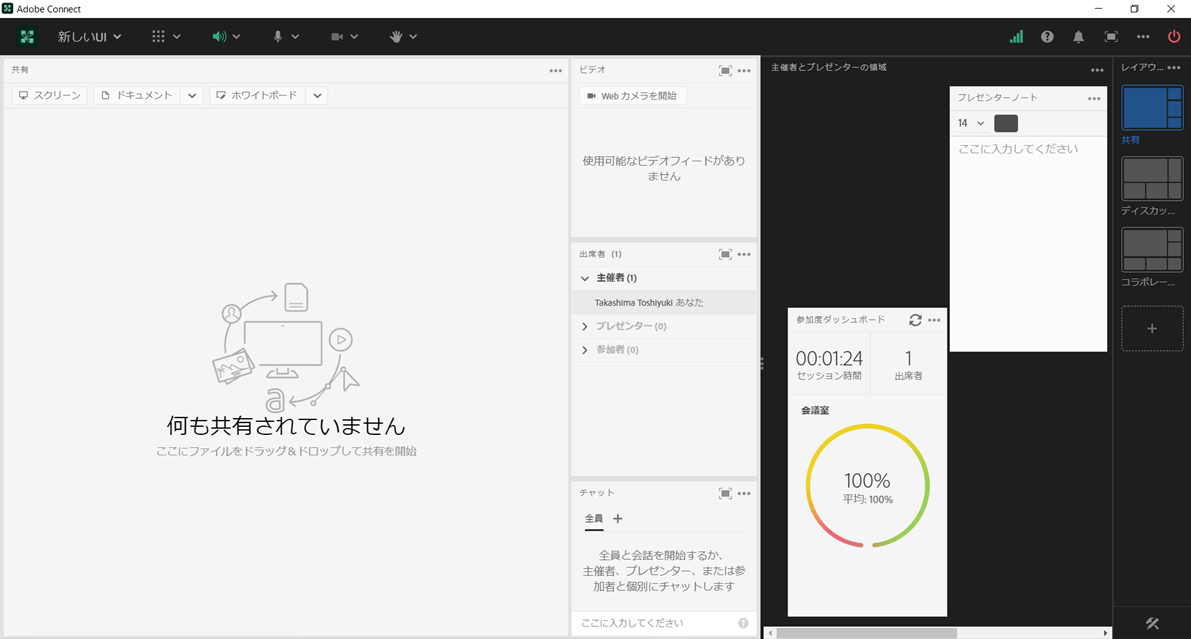Toggle the microphone
Viewport: 1191px width, 639px height.
pyautogui.click(x=278, y=36)
